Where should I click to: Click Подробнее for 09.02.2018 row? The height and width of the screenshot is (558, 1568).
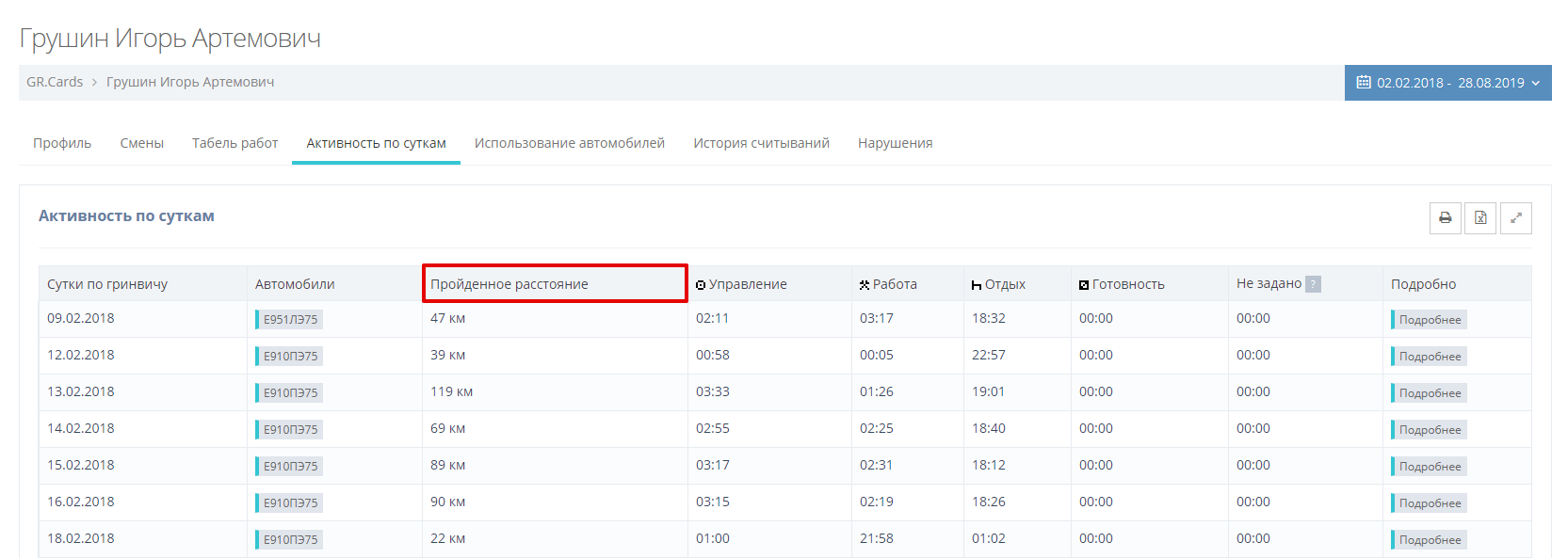click(1430, 320)
